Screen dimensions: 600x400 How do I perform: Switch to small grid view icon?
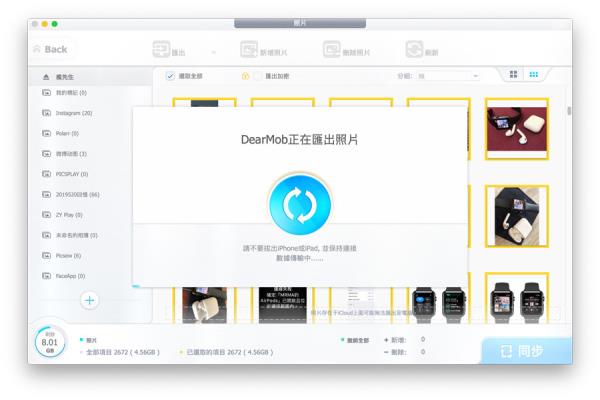533,74
